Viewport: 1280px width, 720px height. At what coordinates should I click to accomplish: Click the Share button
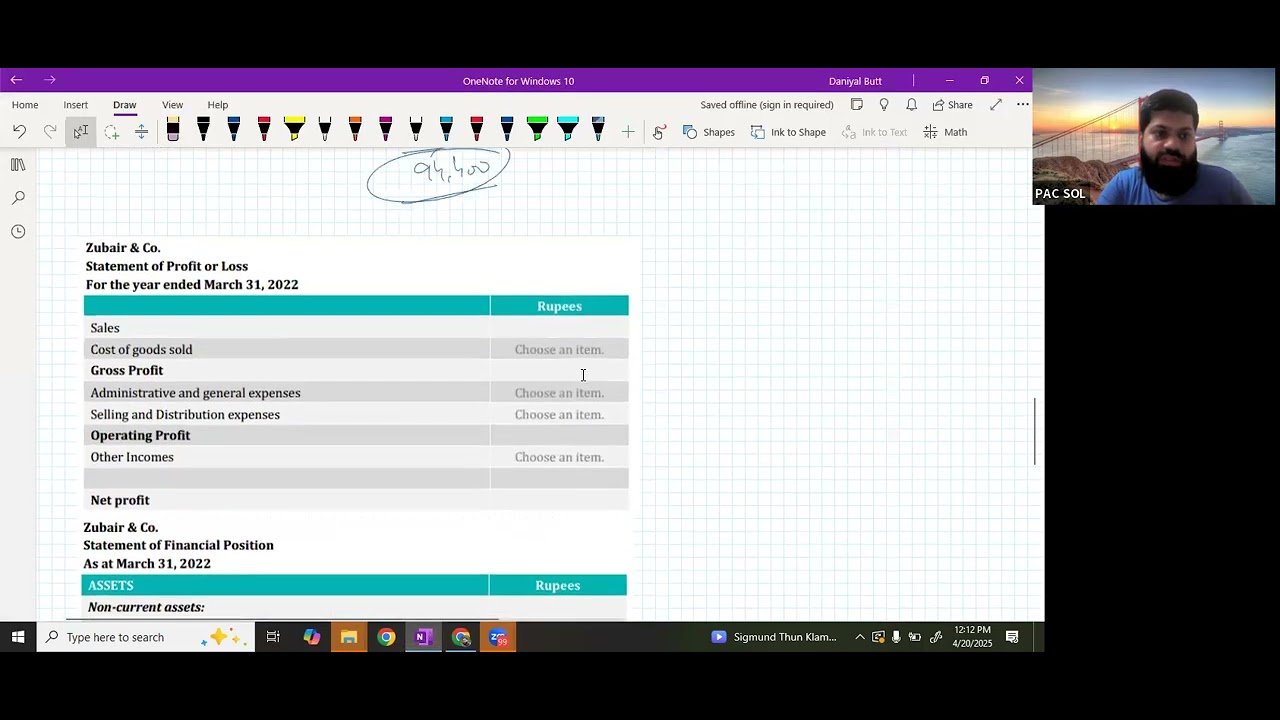952,105
